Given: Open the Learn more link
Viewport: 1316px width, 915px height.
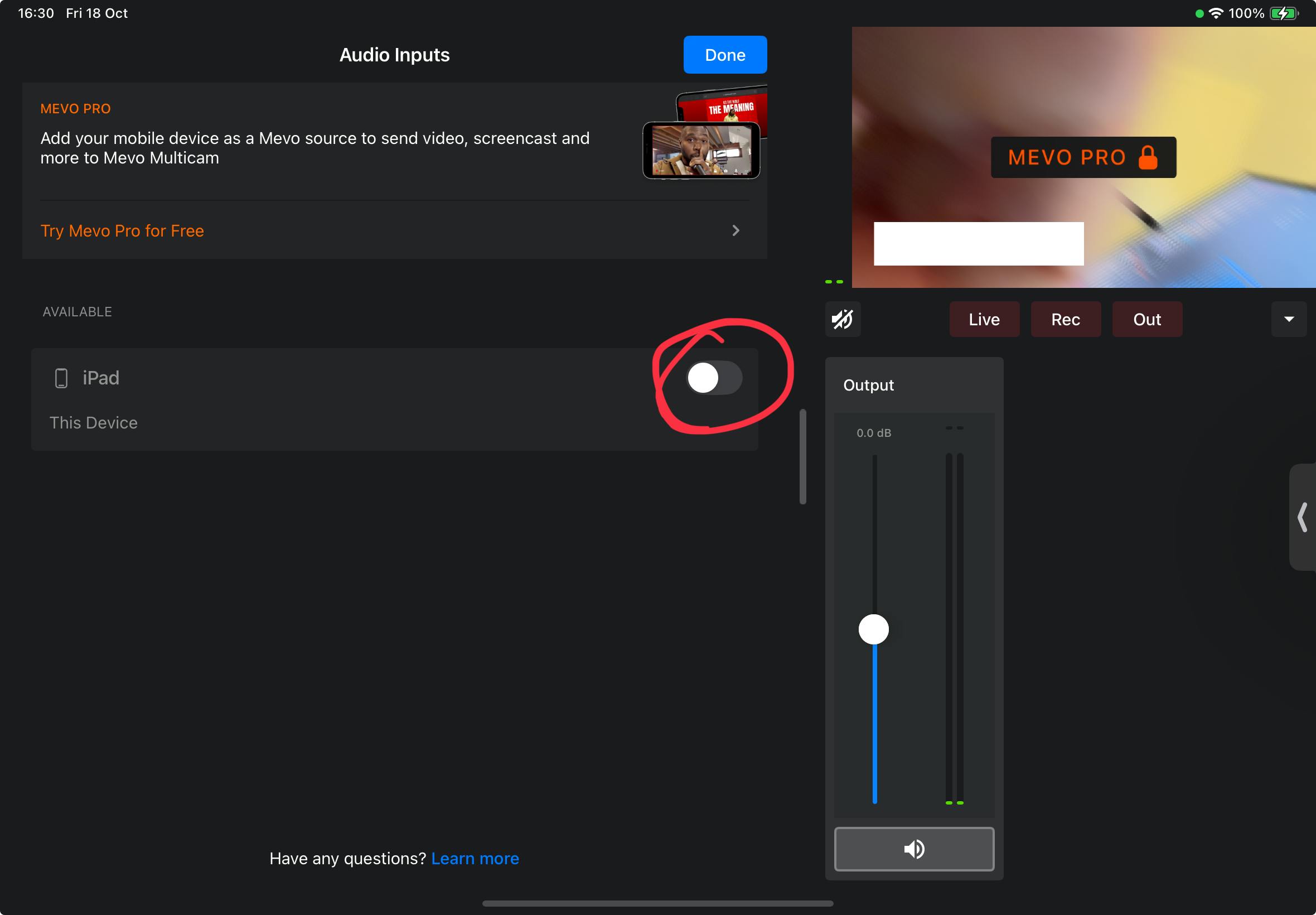Looking at the screenshot, I should (475, 858).
